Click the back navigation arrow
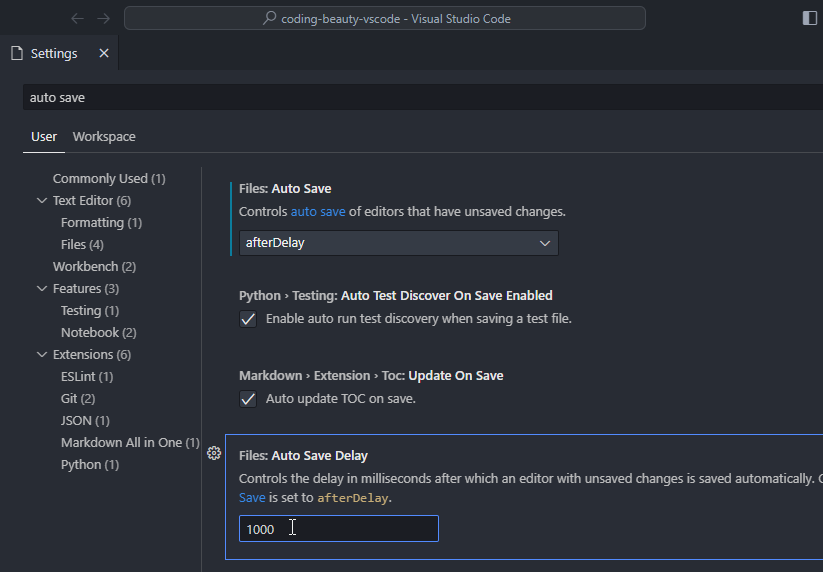This screenshot has width=823, height=572. click(x=78, y=18)
